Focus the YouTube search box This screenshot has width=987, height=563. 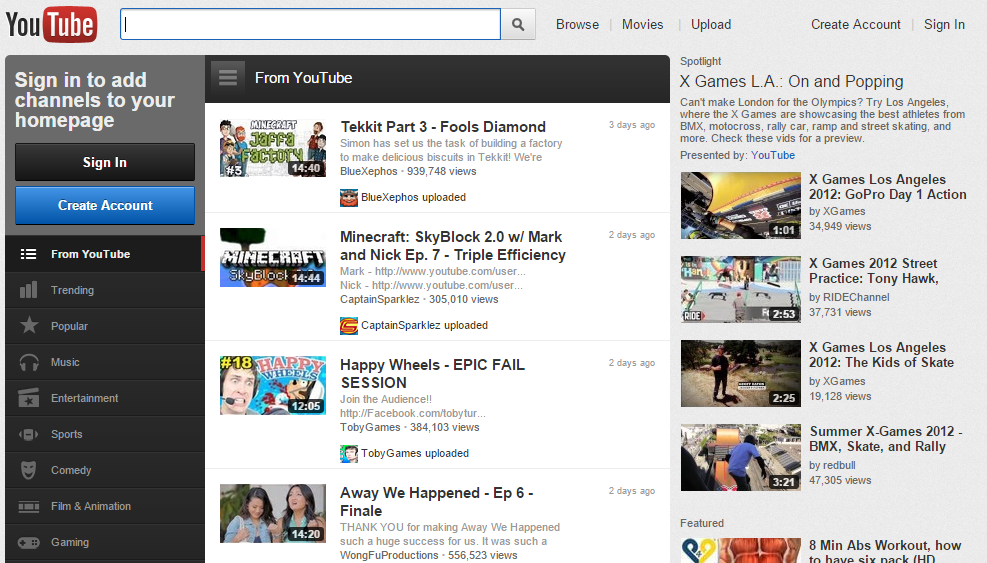pos(310,25)
